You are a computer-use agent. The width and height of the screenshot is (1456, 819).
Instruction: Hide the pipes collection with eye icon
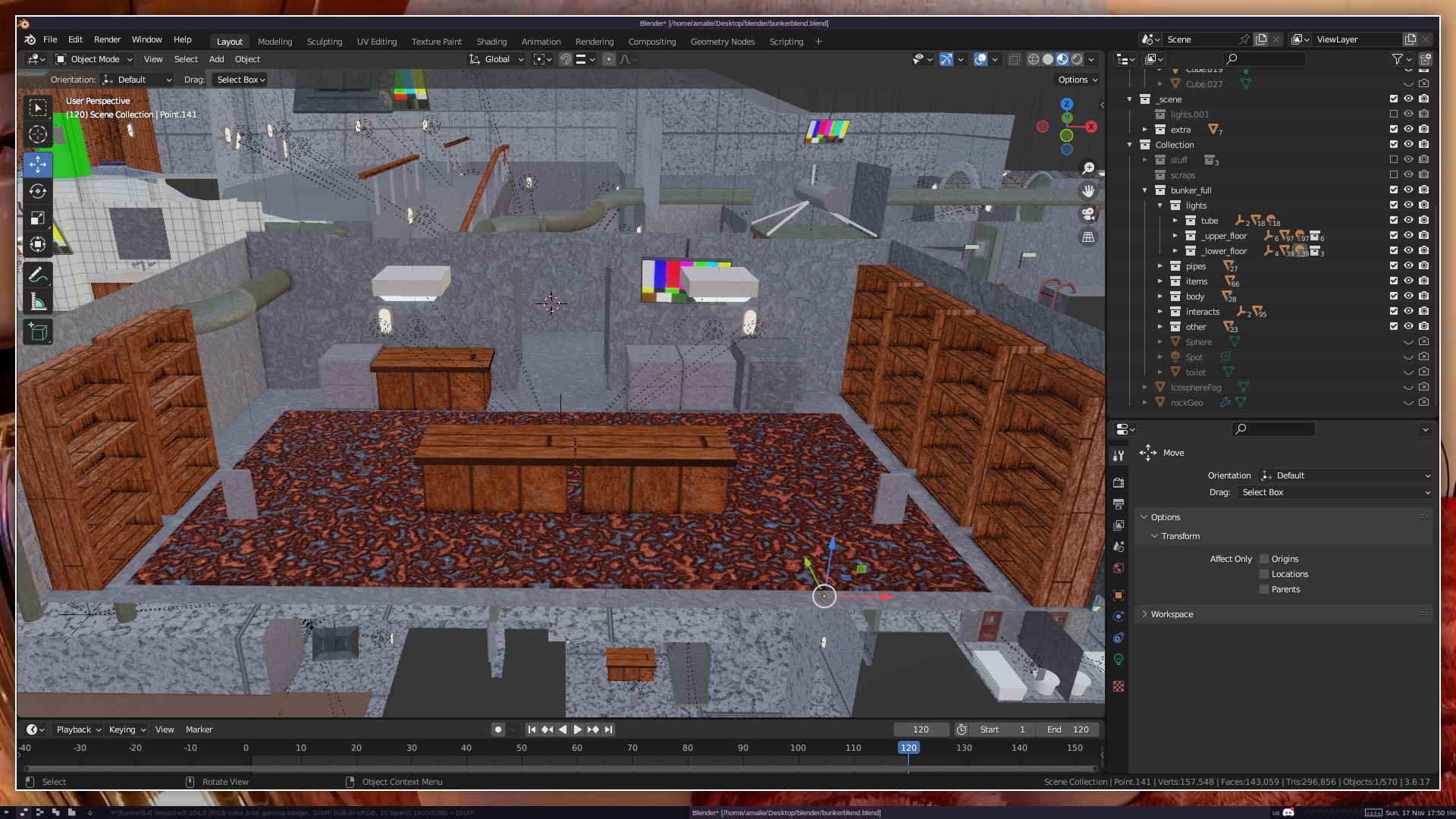point(1408,266)
